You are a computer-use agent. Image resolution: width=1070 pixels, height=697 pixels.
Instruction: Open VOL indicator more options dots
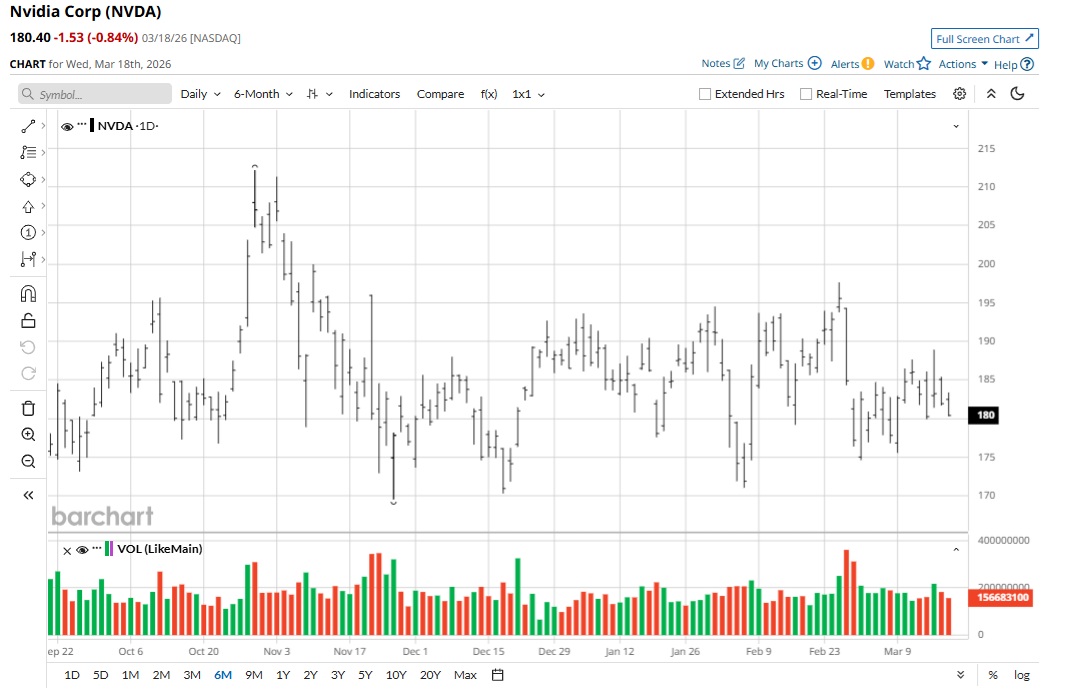tap(96, 547)
